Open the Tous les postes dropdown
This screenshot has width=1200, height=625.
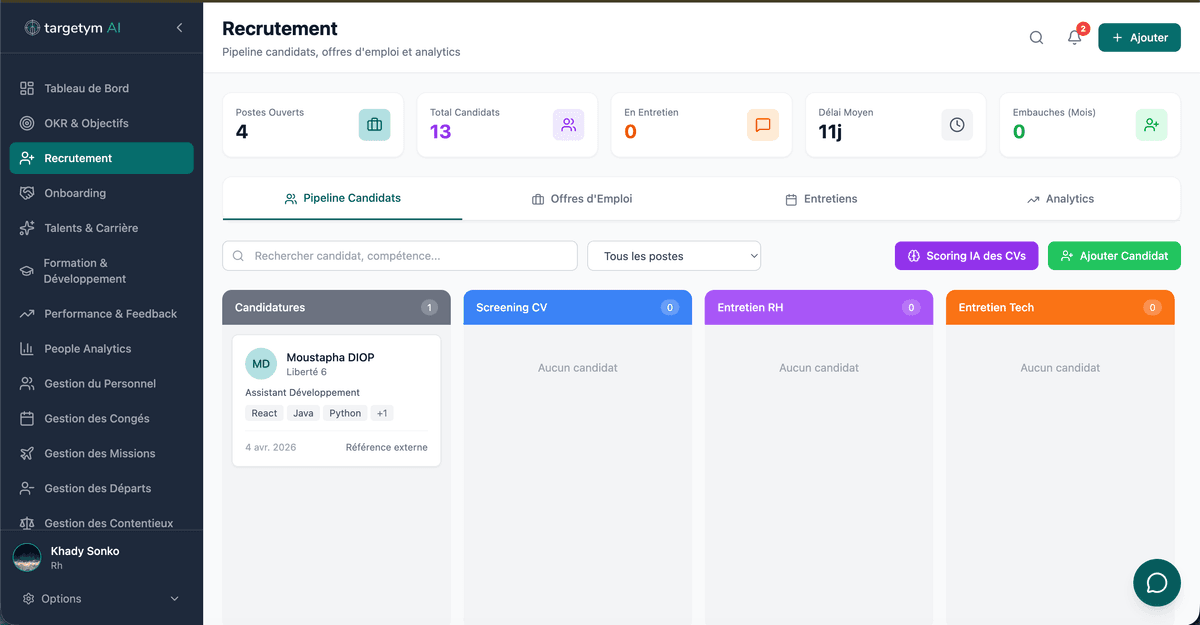[674, 256]
